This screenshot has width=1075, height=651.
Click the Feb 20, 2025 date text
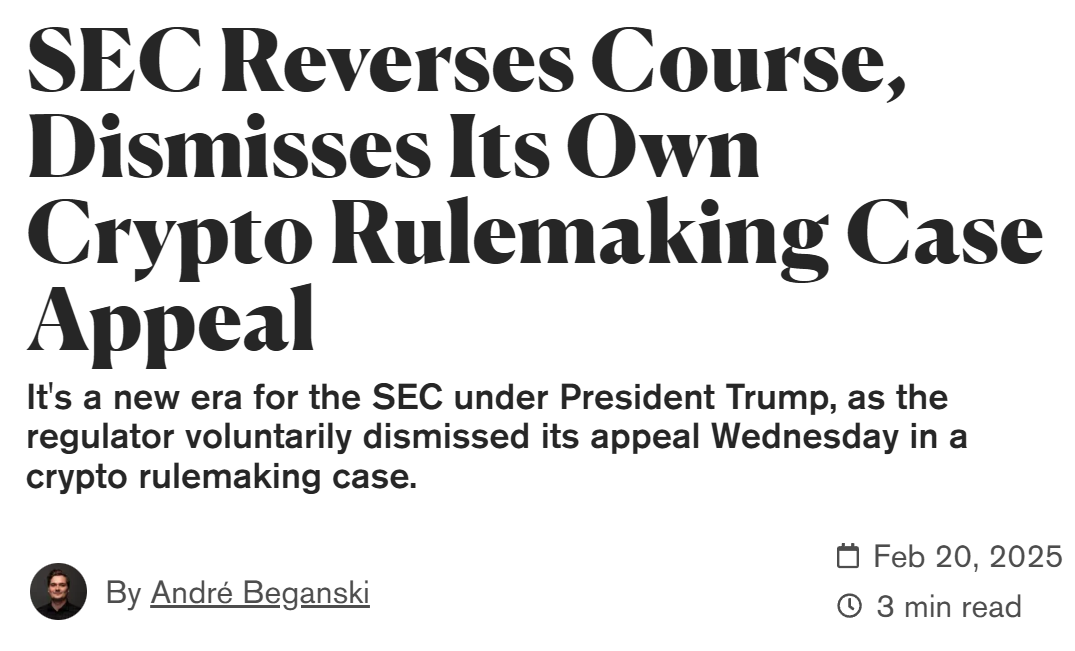(x=967, y=556)
